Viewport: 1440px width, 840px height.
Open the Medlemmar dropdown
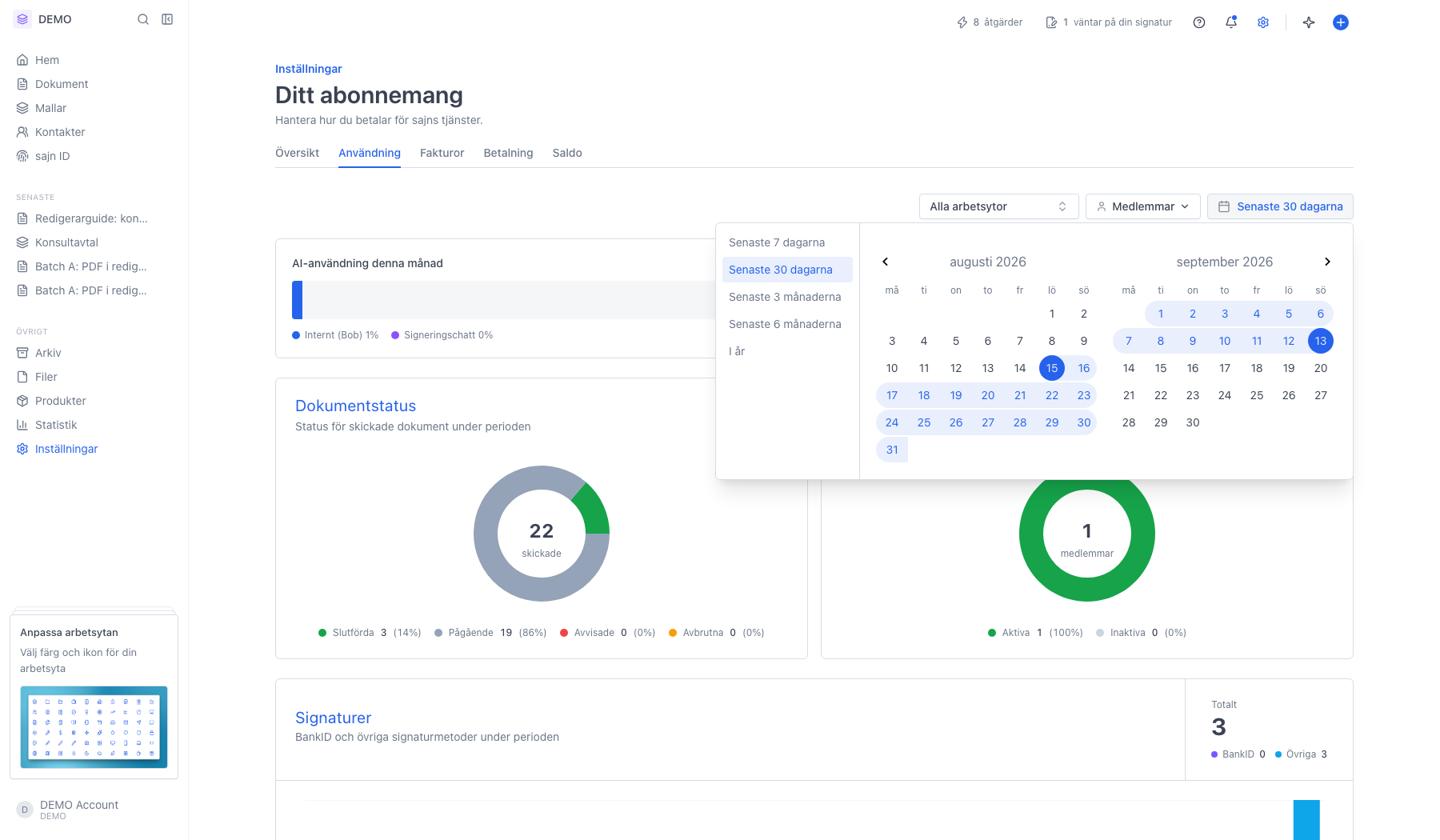[1143, 206]
